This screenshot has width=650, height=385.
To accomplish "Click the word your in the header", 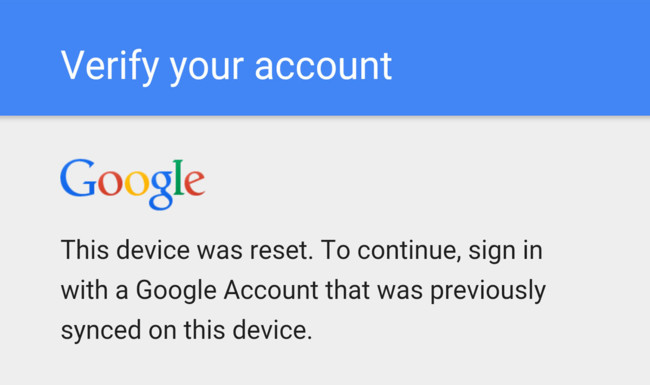I will pyautogui.click(x=206, y=70).
